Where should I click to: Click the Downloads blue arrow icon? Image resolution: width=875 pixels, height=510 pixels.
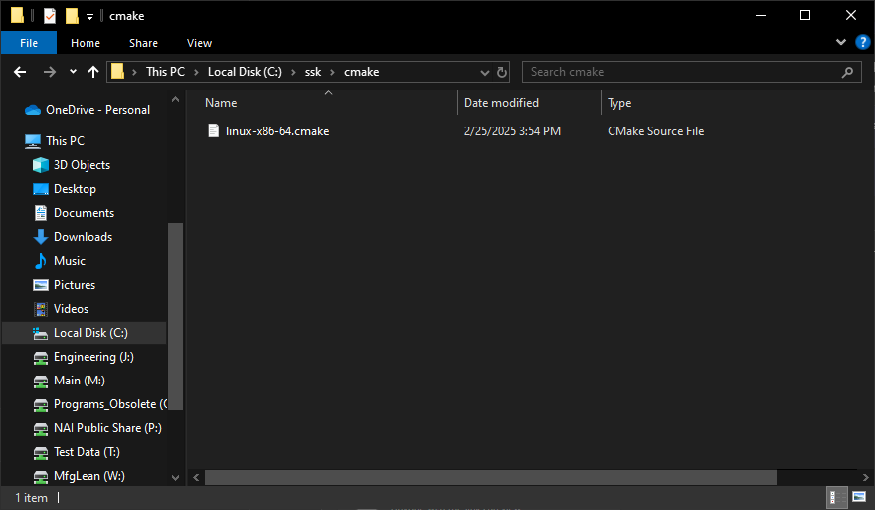[x=41, y=237]
